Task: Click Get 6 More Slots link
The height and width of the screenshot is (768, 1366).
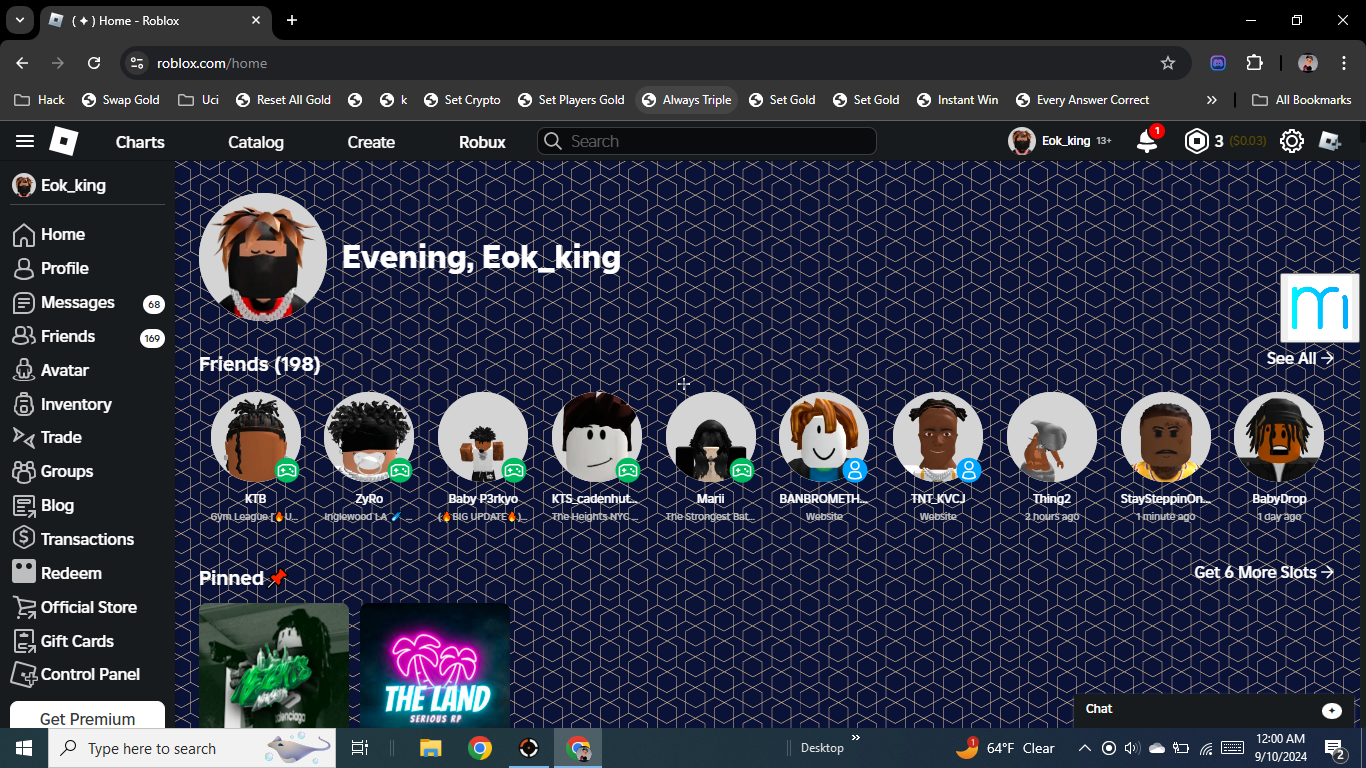Action: tap(1264, 572)
